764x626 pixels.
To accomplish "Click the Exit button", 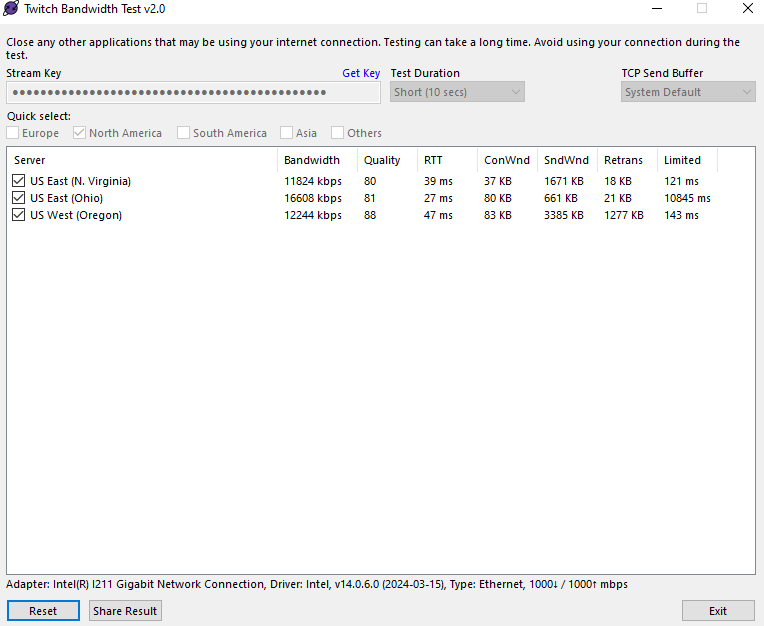I will 718,611.
